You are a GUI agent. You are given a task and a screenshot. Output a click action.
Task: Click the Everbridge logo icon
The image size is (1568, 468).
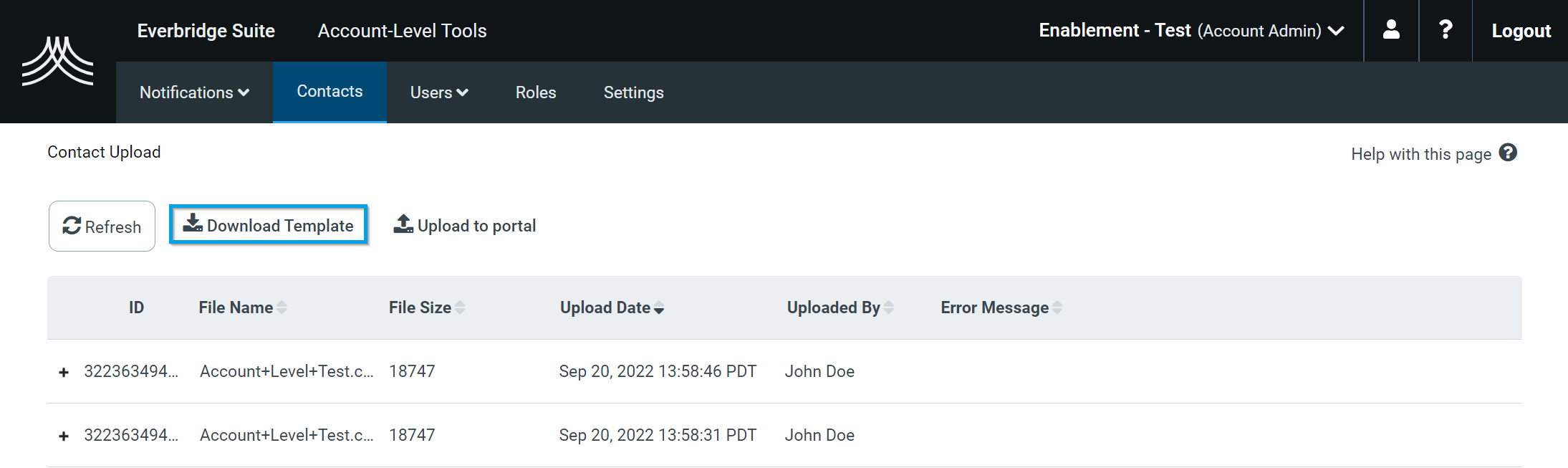coord(57,61)
